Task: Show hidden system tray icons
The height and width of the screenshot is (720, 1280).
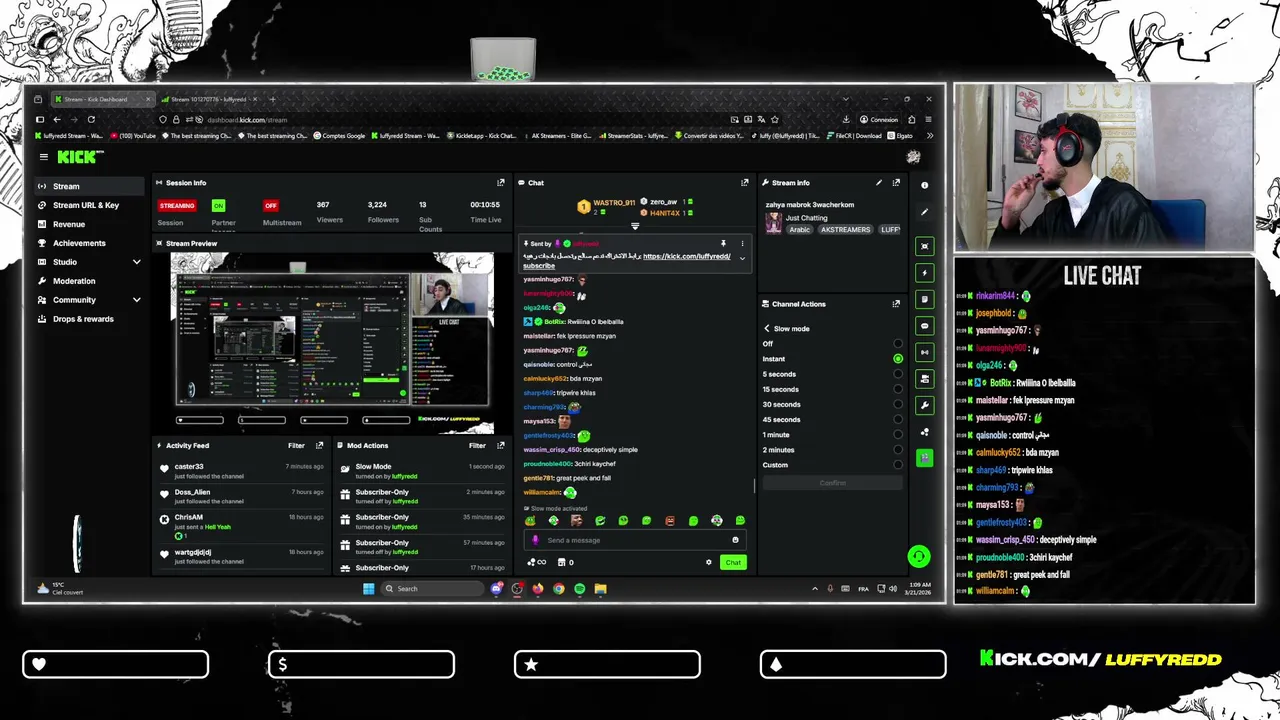Action: 814,589
